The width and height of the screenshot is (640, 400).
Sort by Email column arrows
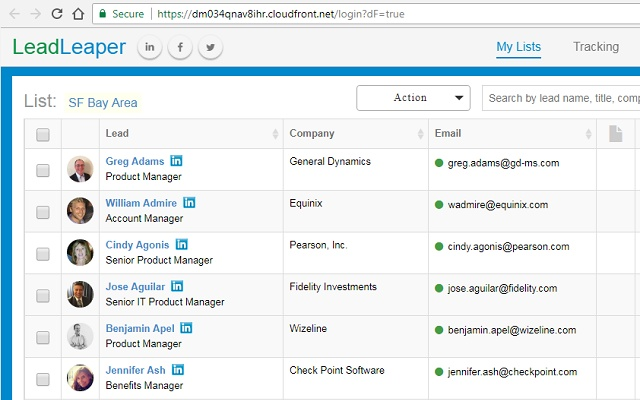pos(588,133)
